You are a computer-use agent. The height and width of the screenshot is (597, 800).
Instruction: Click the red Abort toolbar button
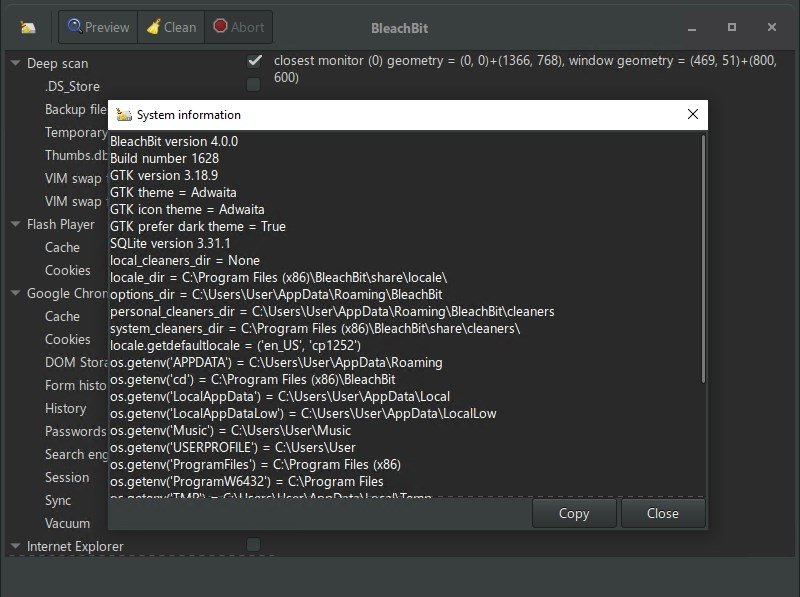coord(238,27)
